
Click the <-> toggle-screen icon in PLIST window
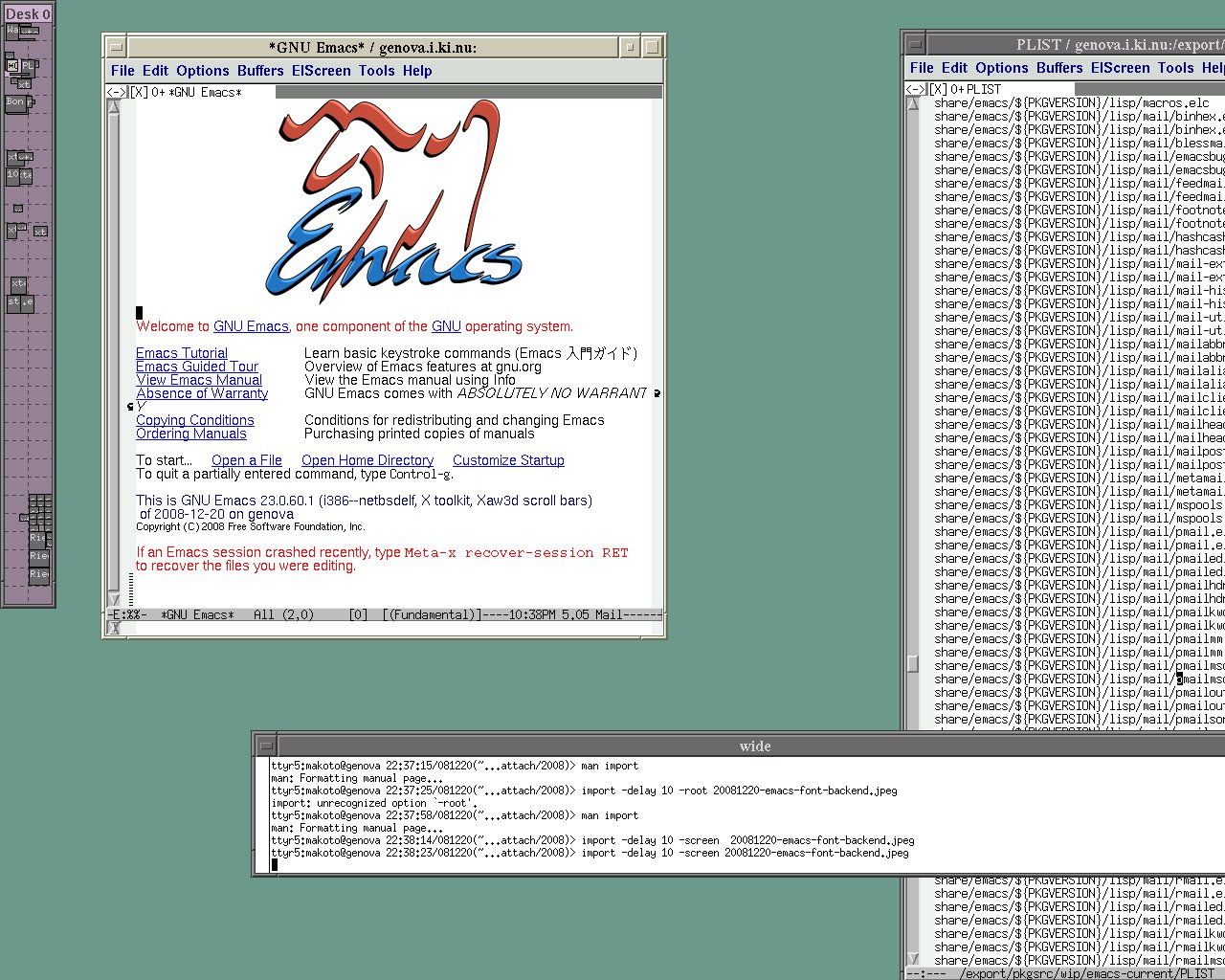click(916, 90)
